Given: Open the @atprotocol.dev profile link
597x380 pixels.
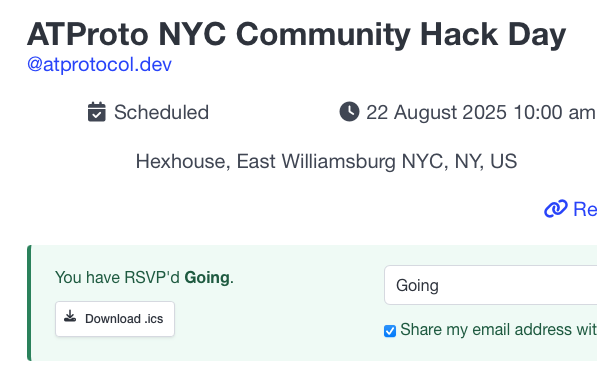Looking at the screenshot, I should tap(99, 64).
